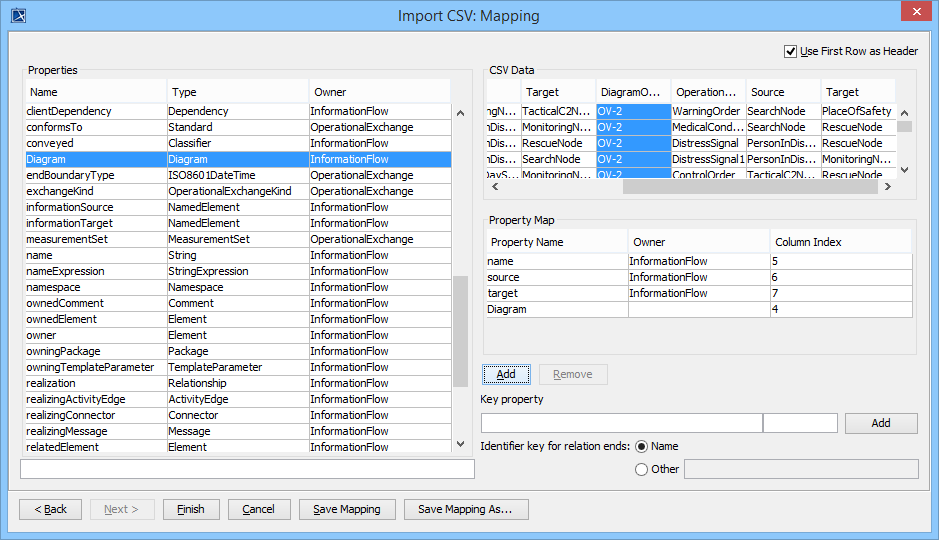Cancel the Import CSV dialog
This screenshot has height=540, width=939.
[258, 509]
